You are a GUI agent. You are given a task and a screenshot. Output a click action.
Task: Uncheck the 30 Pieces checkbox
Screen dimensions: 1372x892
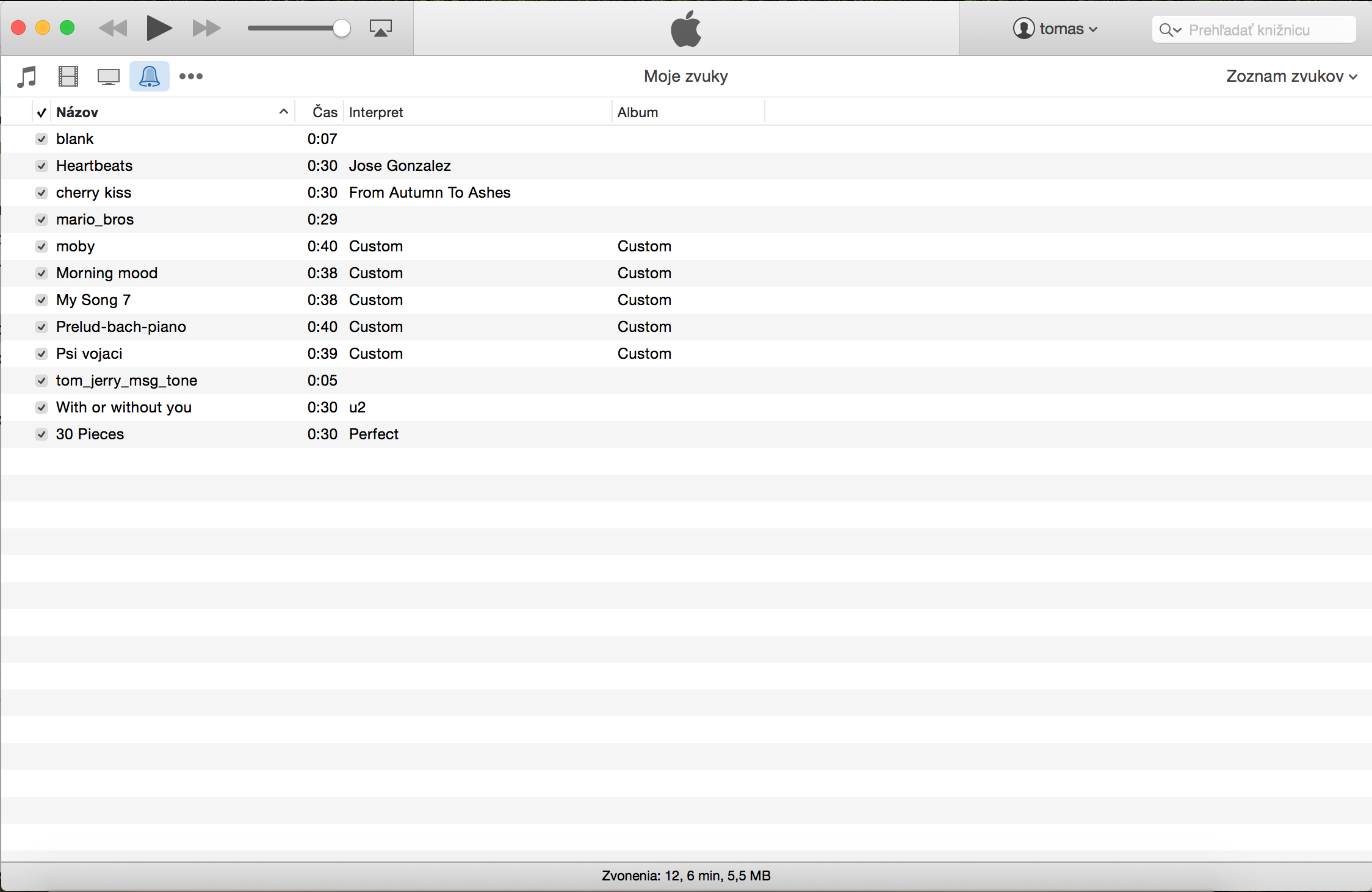42,434
